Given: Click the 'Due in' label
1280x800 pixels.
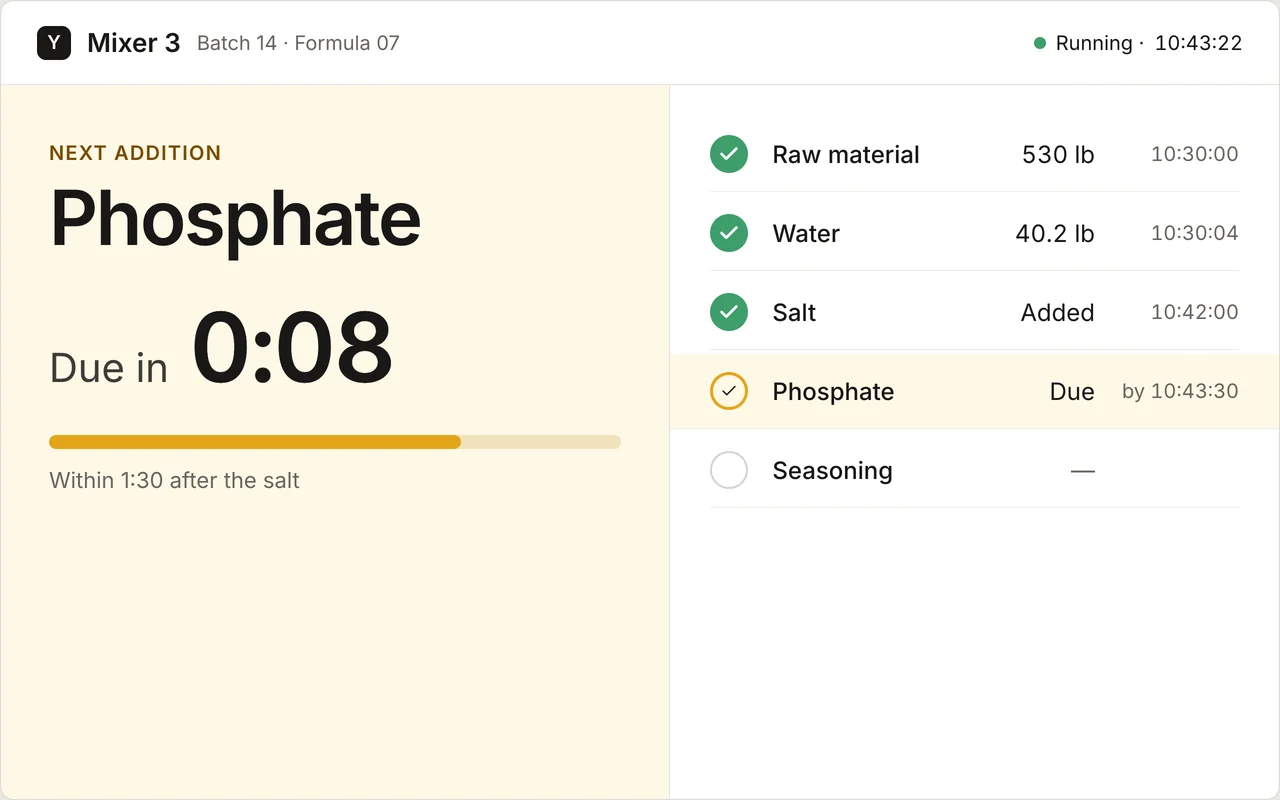Looking at the screenshot, I should click(109, 368).
